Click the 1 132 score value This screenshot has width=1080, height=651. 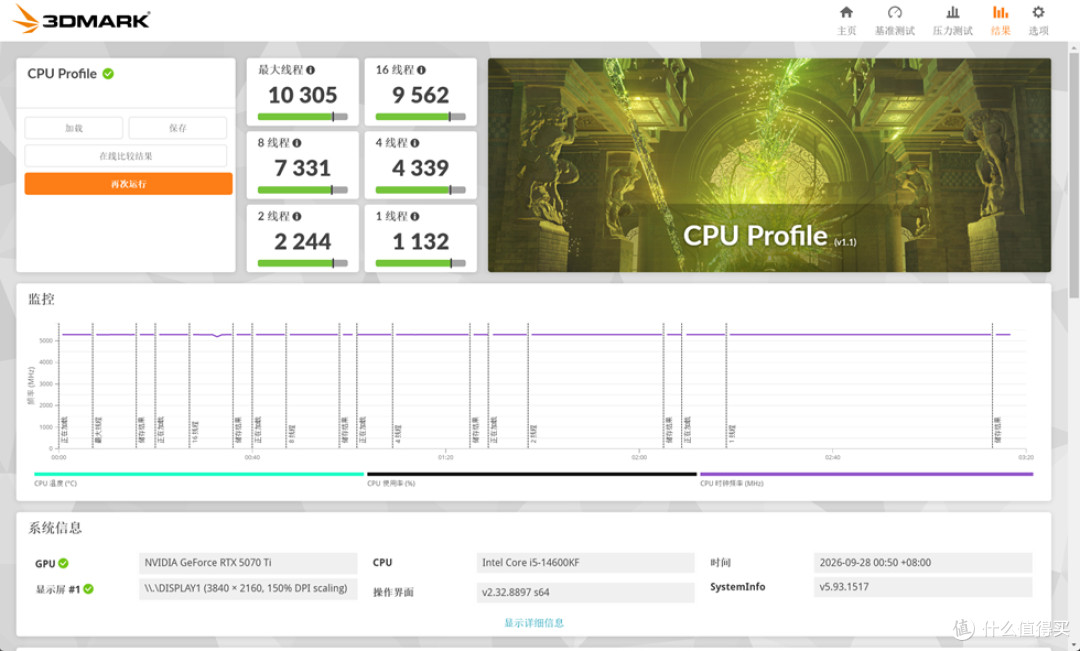pos(420,242)
